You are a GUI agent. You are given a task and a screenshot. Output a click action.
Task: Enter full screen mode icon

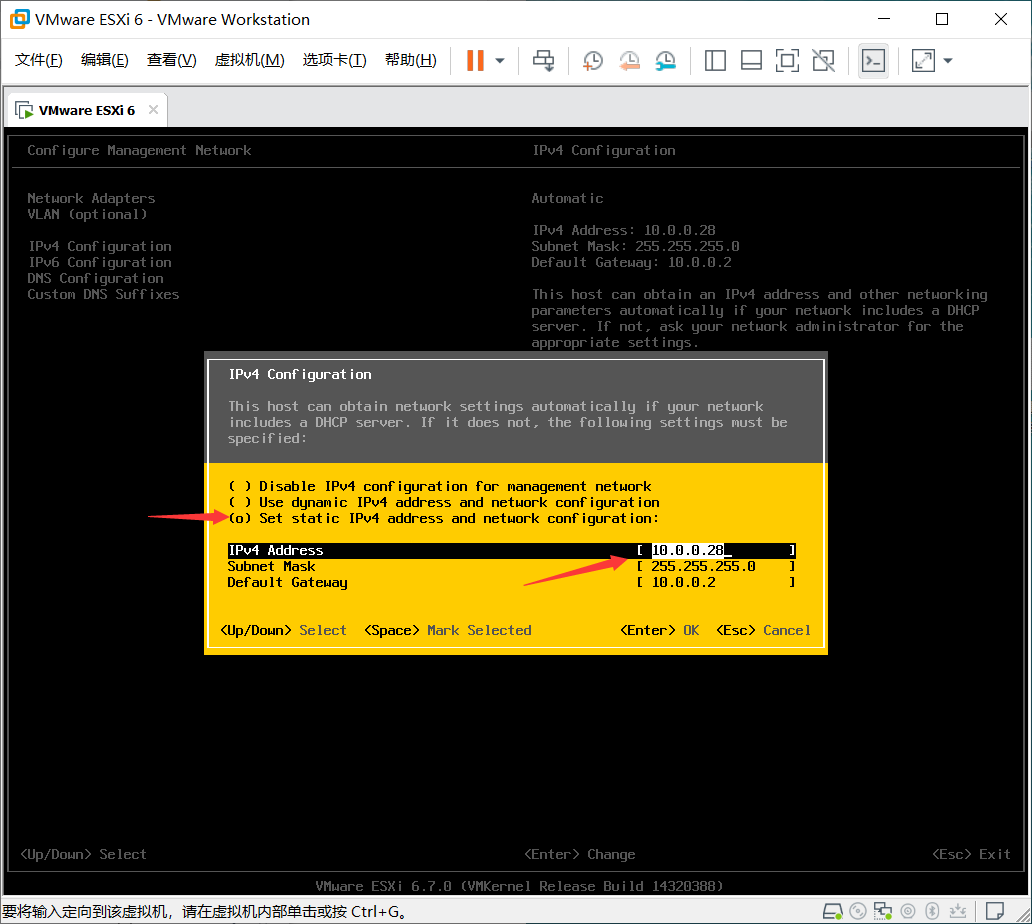coord(787,61)
